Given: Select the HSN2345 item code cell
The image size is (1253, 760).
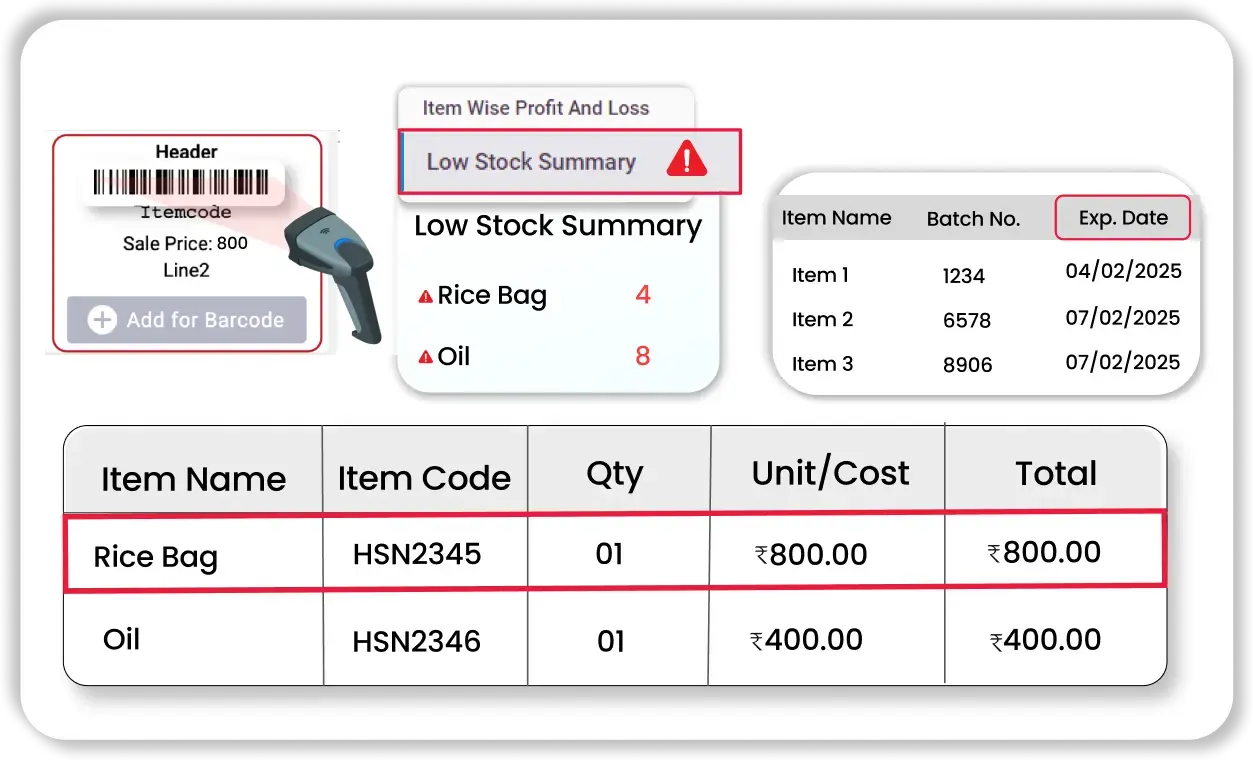Looking at the screenshot, I should pyautogui.click(x=417, y=554).
